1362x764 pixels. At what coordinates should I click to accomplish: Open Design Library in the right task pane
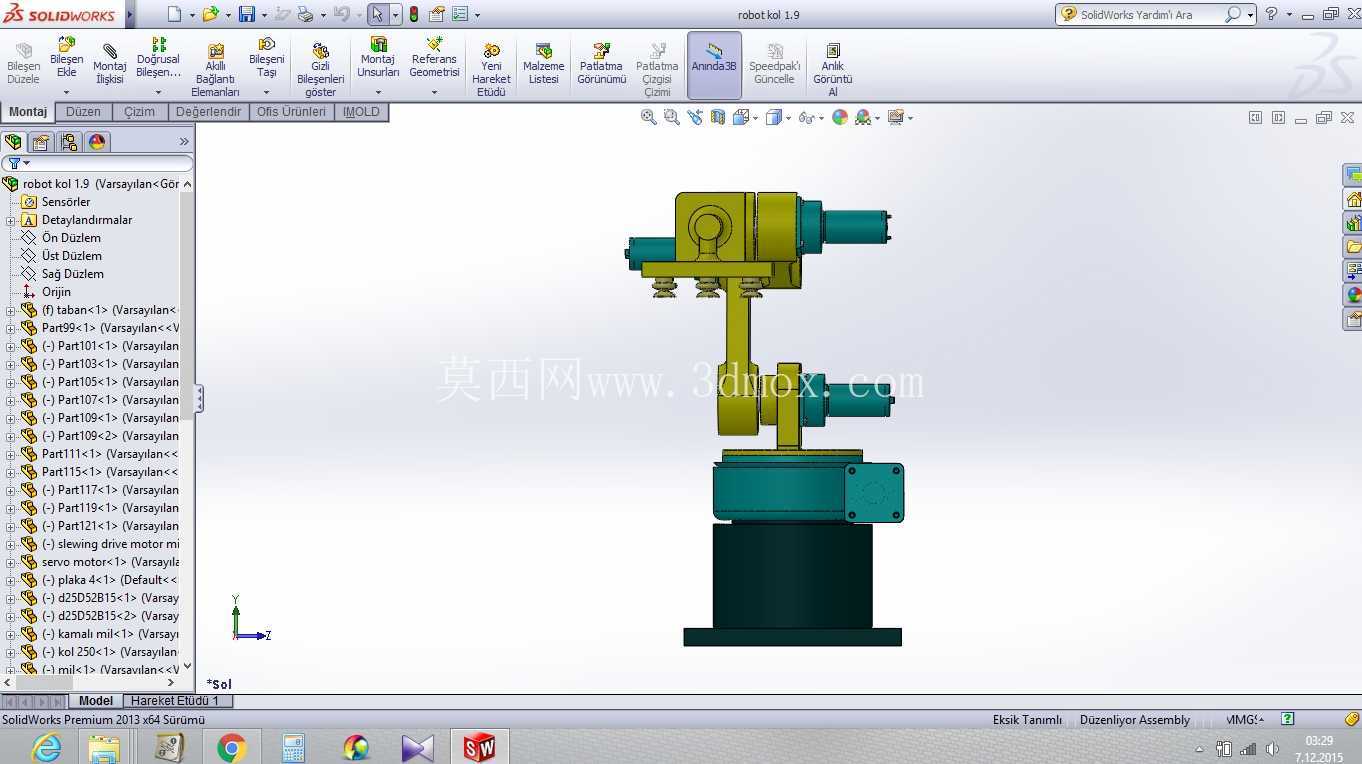coord(1353,223)
